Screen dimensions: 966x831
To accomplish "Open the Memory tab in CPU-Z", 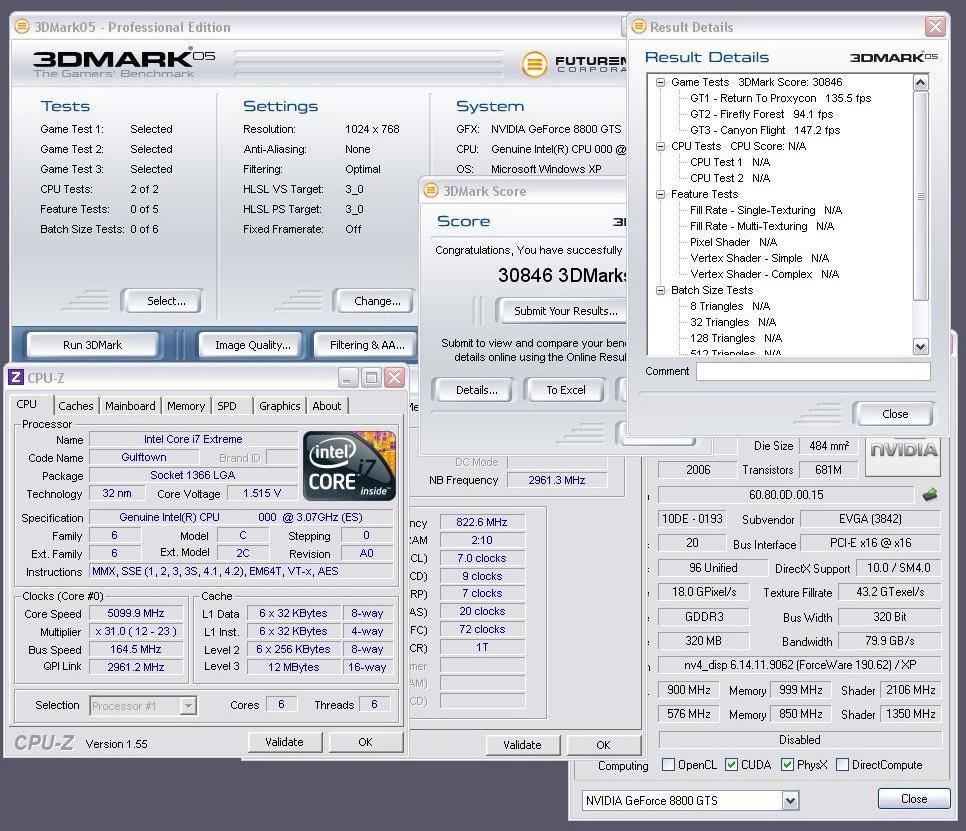I will click(x=186, y=406).
